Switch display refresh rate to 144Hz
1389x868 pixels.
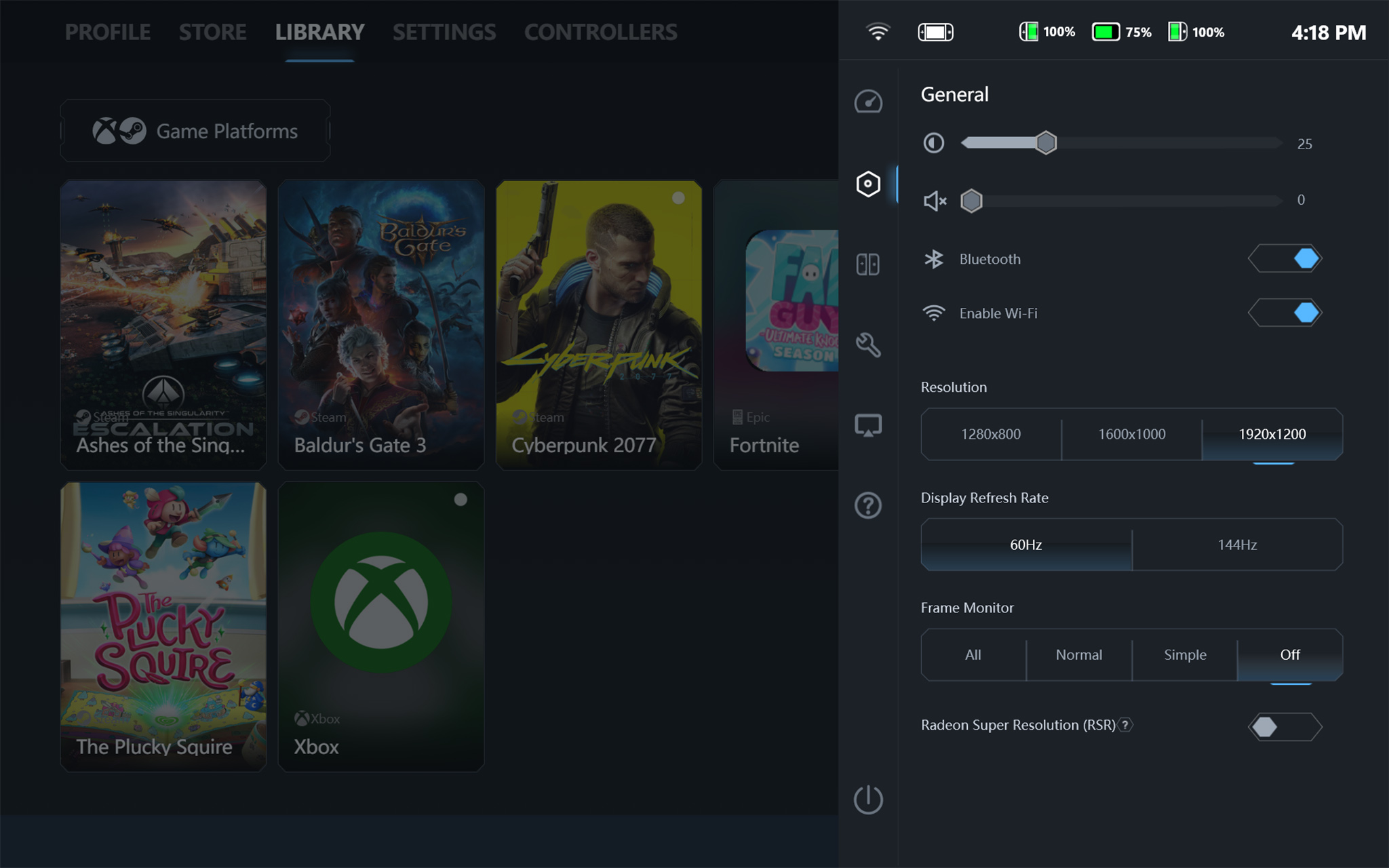coord(1237,545)
